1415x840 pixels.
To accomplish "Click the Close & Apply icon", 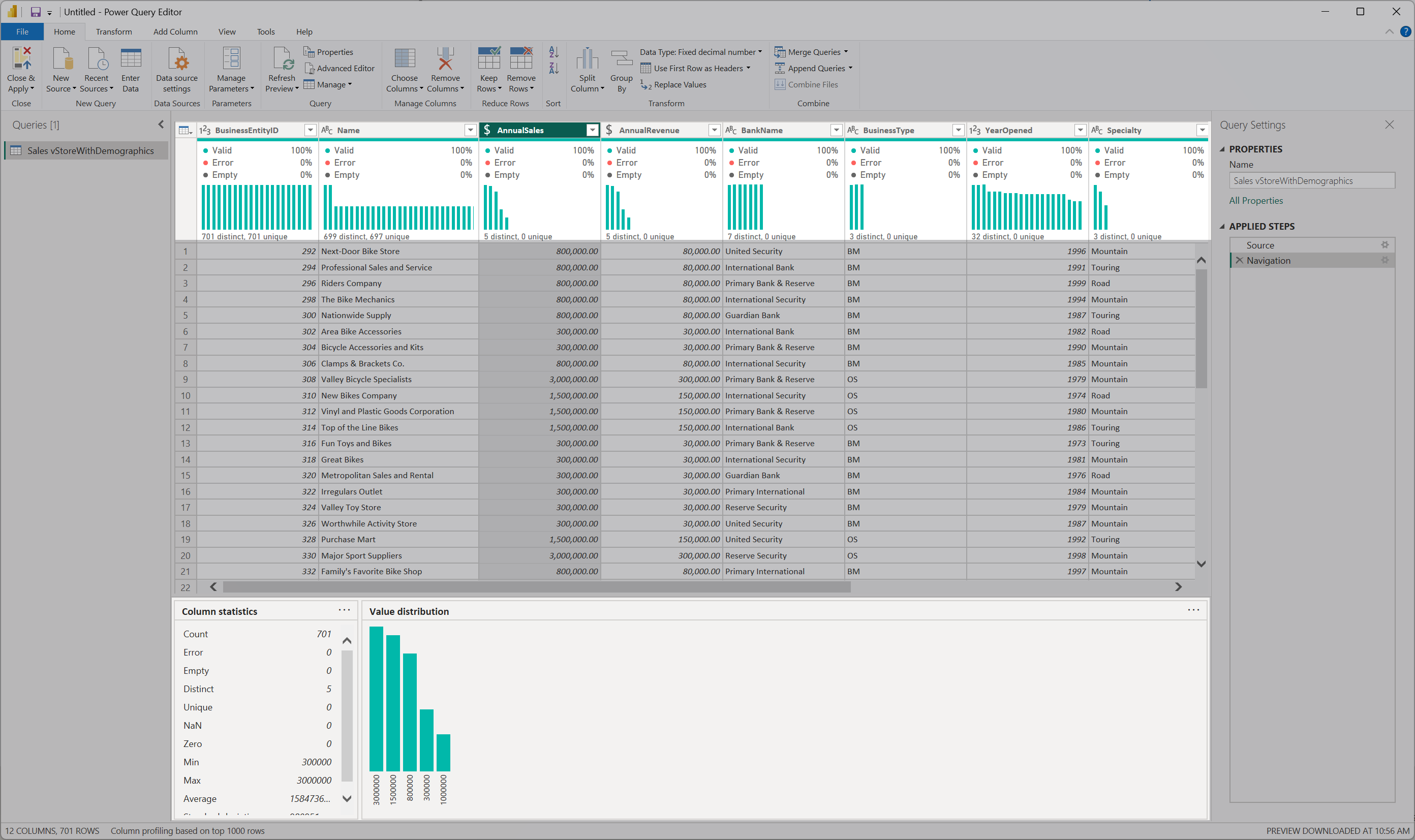I will 21,59.
